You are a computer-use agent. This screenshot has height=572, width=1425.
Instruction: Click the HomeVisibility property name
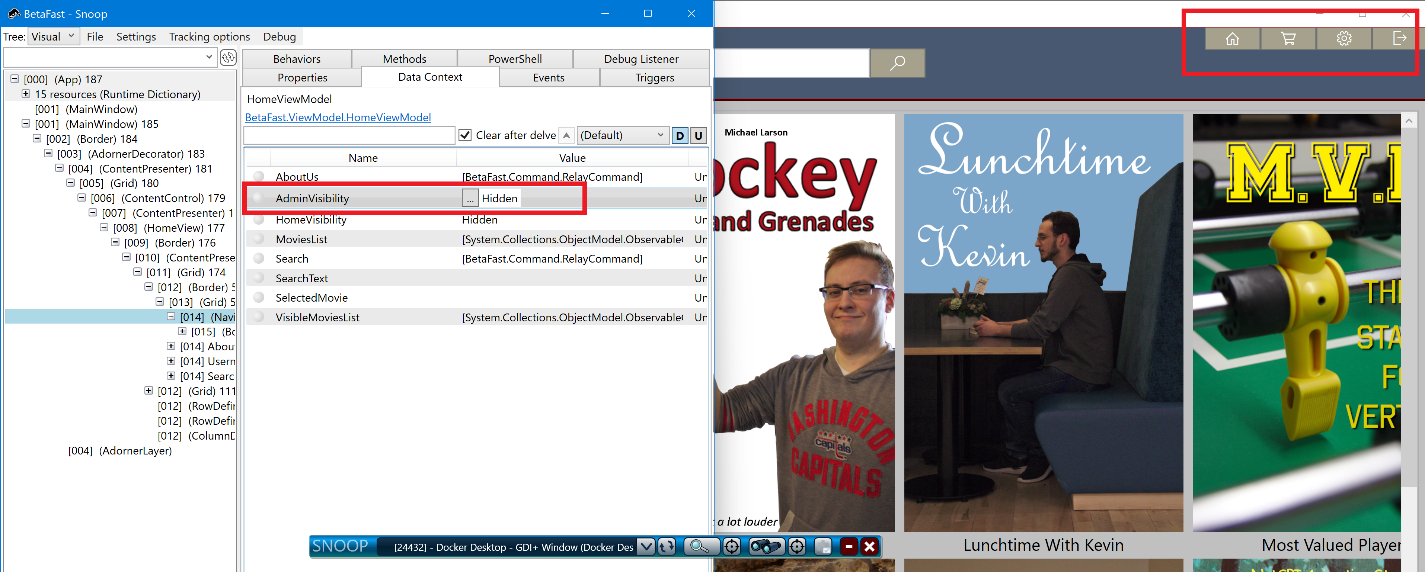(311, 220)
